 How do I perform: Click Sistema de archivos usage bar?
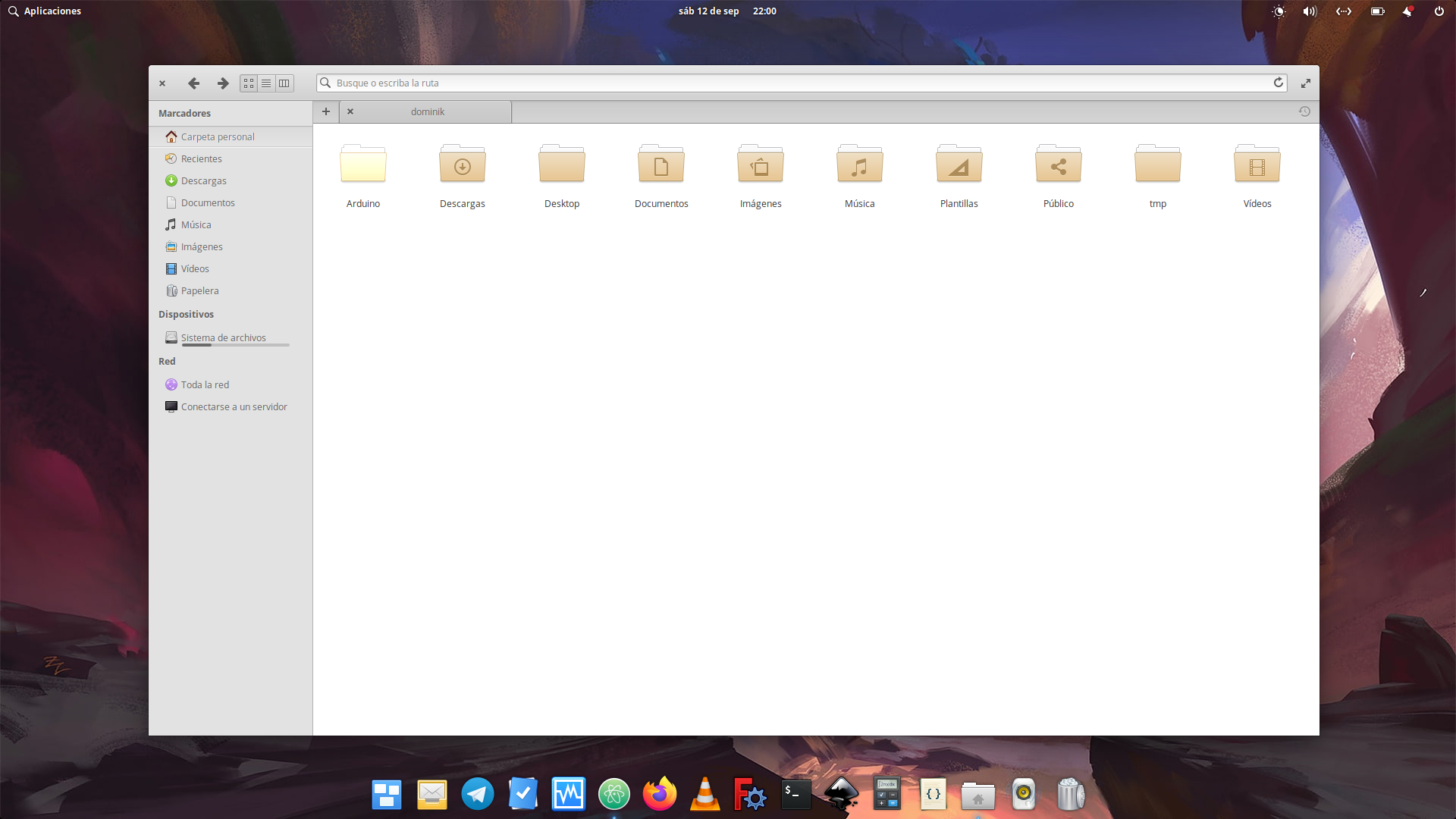click(235, 345)
